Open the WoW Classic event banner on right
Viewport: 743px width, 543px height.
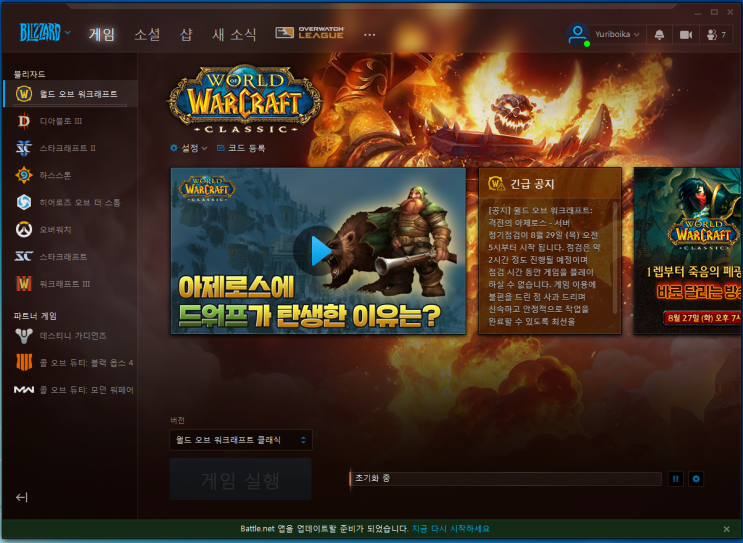(x=688, y=251)
